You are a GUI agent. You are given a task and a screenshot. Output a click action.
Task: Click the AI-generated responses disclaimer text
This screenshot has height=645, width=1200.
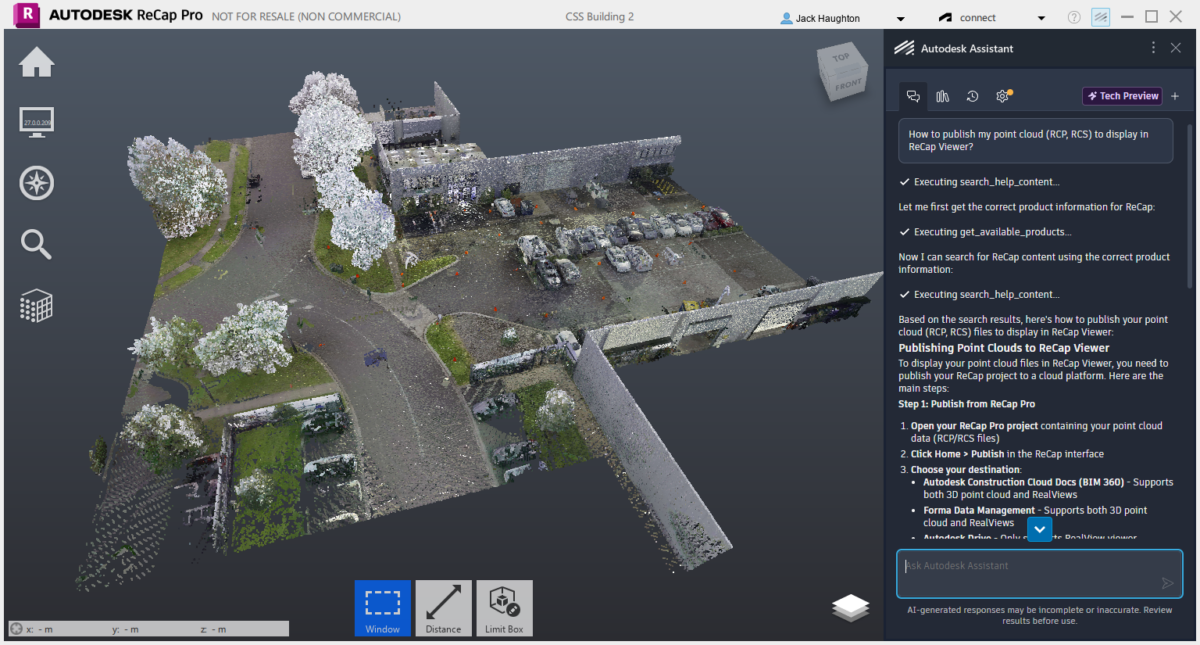coord(1039,615)
